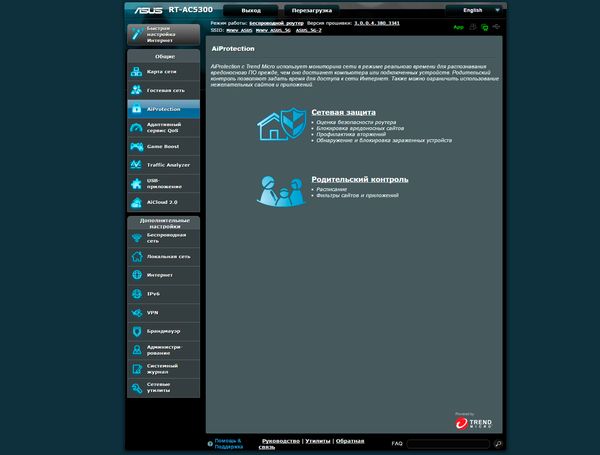Click the house-and-shield Network Protection icon
This screenshot has height=455, width=600.
click(x=282, y=124)
